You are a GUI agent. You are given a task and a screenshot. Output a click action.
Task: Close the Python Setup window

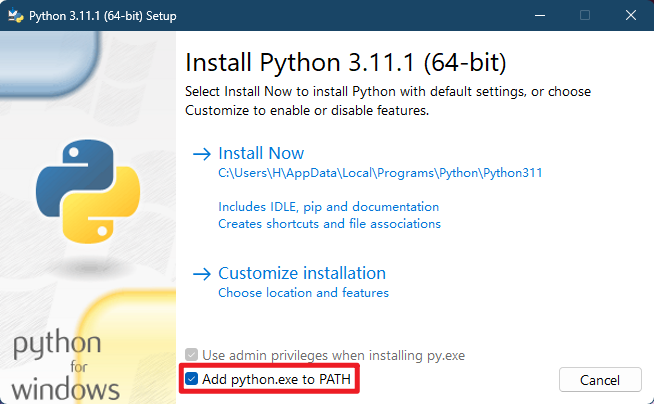630,15
